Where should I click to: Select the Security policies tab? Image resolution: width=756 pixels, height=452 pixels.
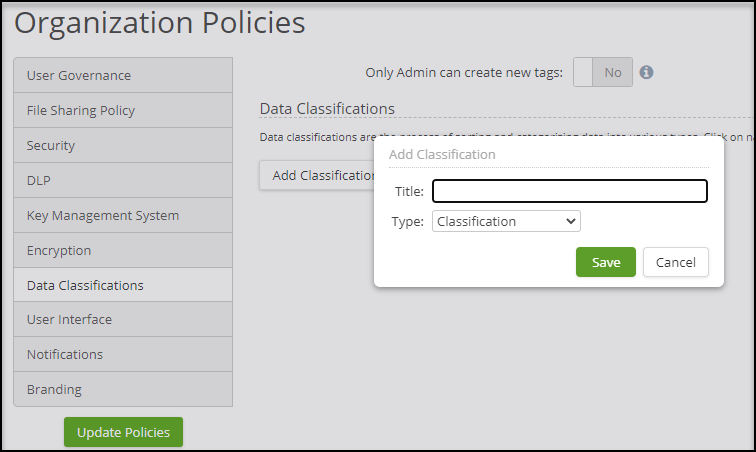point(123,146)
